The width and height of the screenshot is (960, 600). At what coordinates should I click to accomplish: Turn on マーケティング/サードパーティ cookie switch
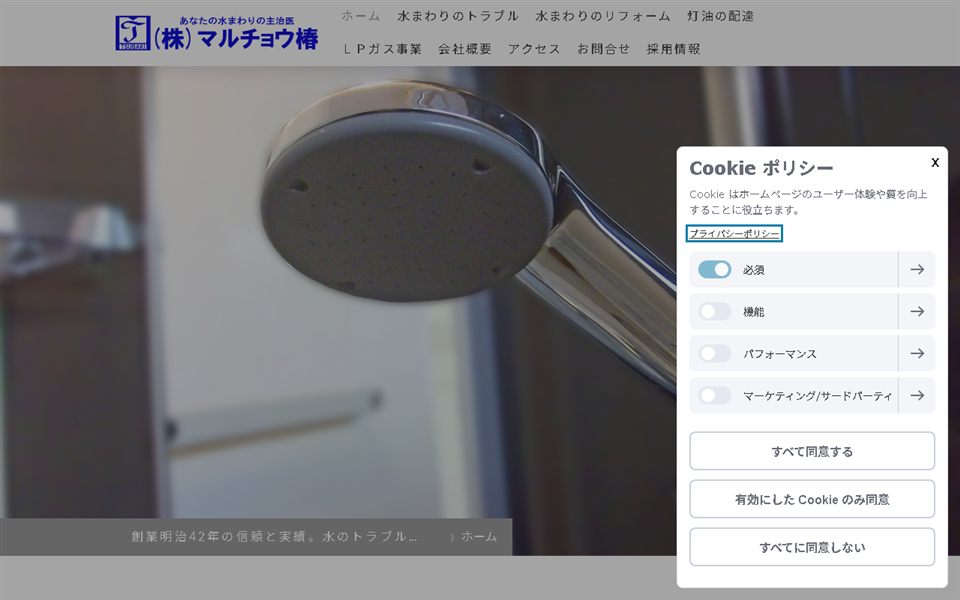point(714,396)
